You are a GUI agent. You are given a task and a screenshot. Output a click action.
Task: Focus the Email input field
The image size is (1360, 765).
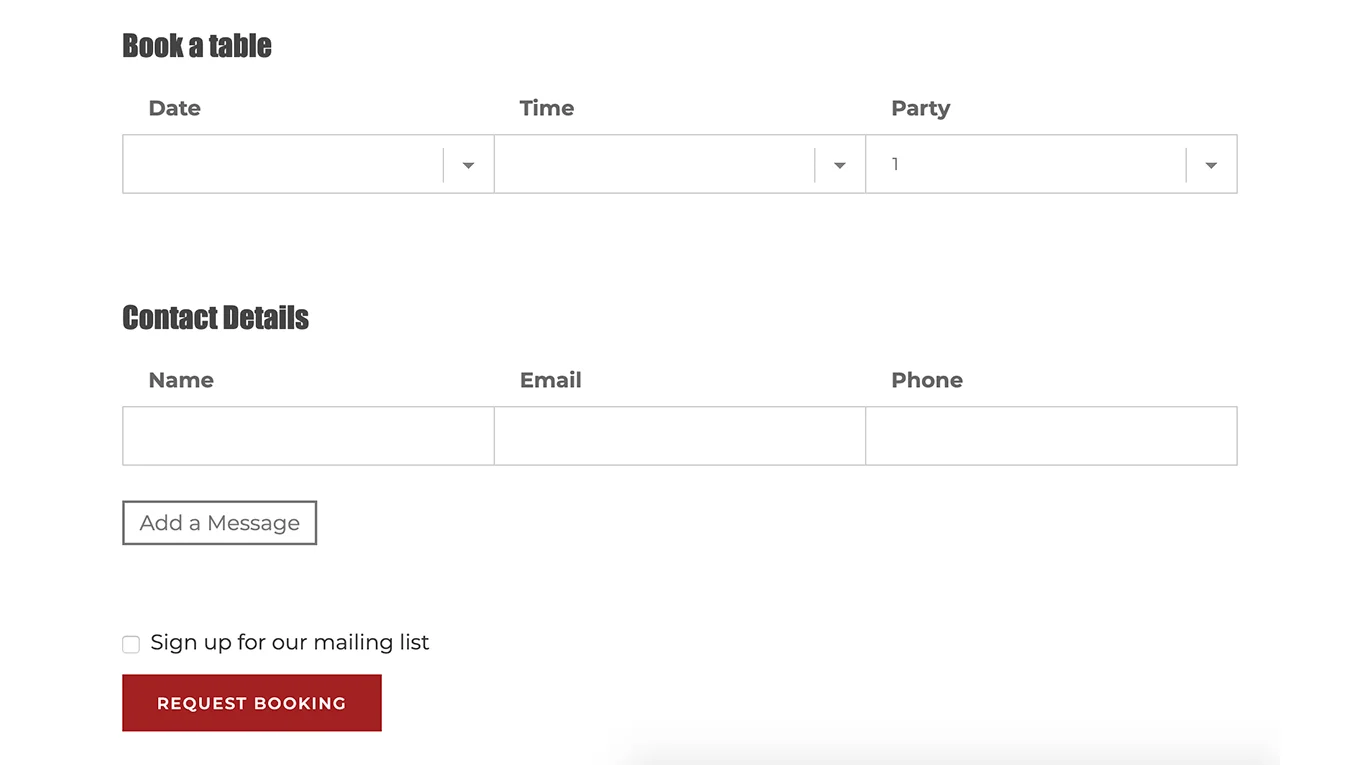coord(680,436)
